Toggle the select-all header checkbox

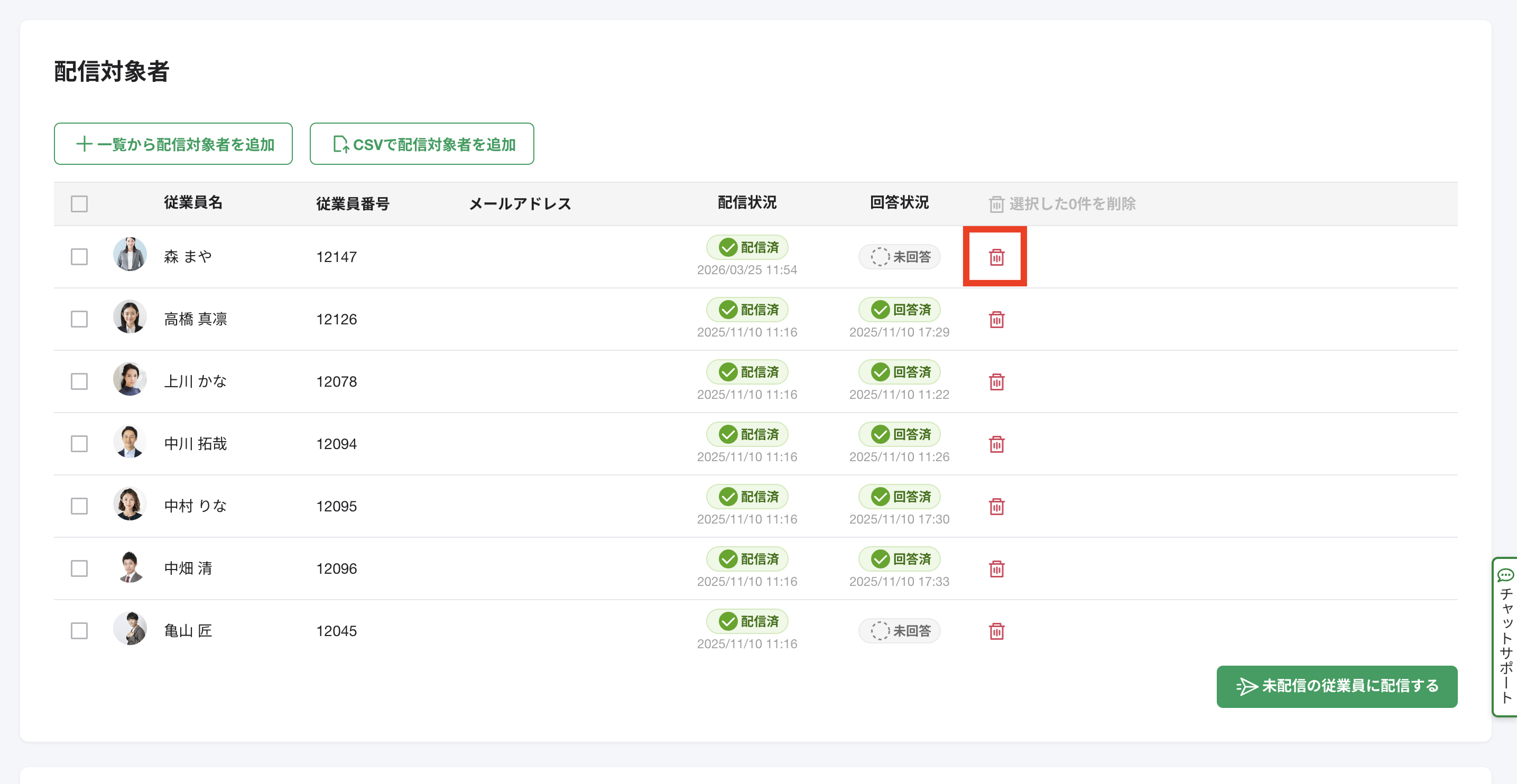click(79, 203)
